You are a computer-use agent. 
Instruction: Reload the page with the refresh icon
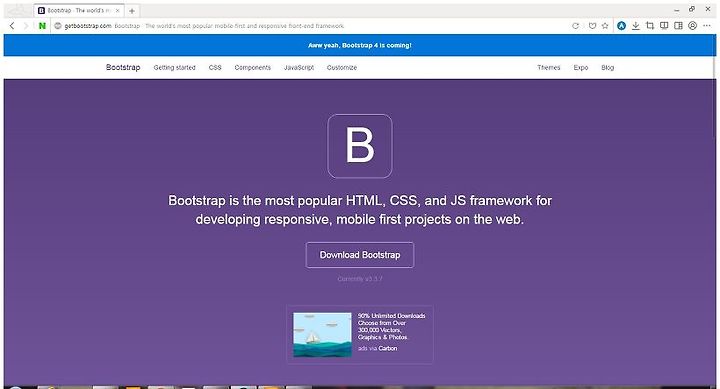pos(575,26)
